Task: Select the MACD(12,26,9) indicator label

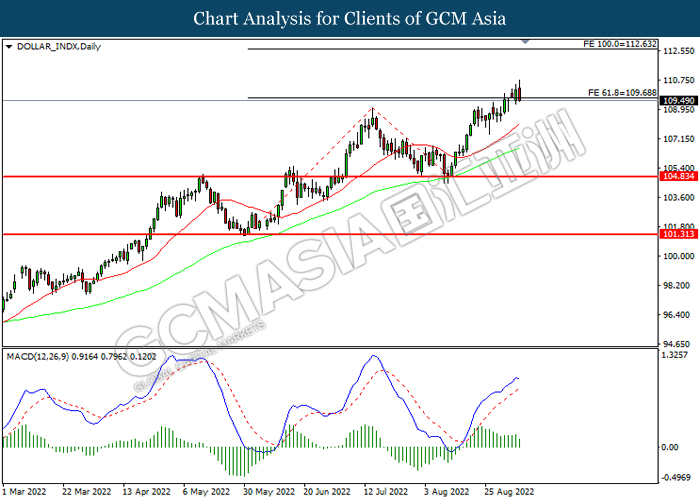Action: (82, 356)
